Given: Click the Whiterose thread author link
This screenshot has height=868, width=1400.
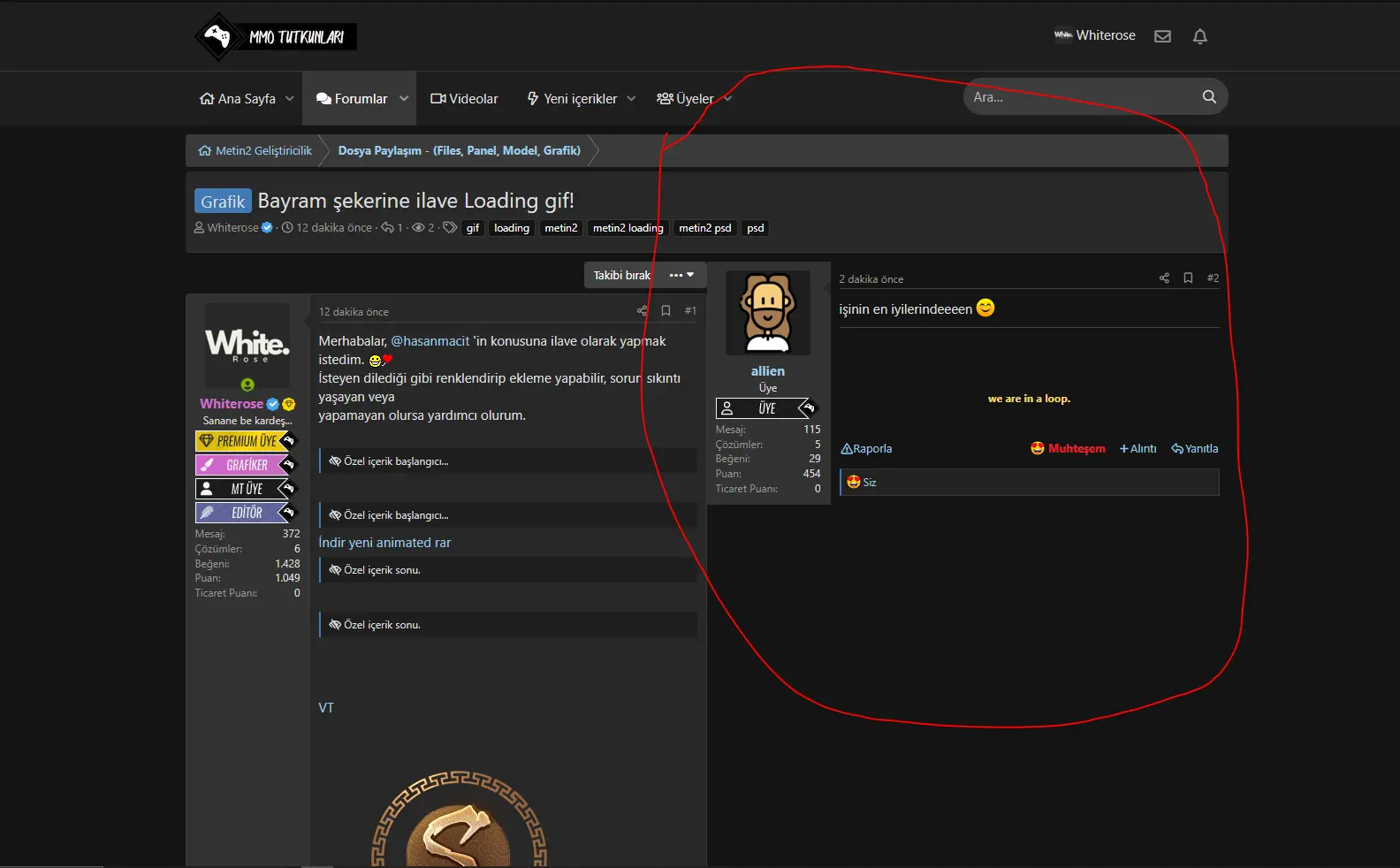Looking at the screenshot, I should click(x=232, y=228).
